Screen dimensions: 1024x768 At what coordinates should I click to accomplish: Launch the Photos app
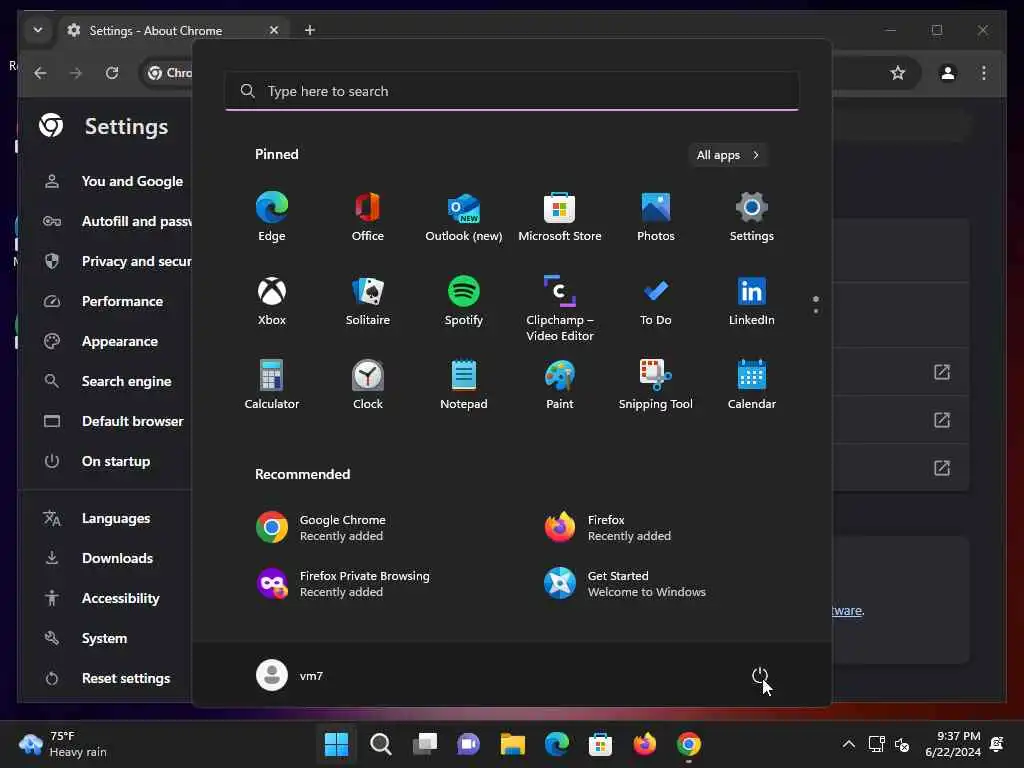click(x=656, y=216)
